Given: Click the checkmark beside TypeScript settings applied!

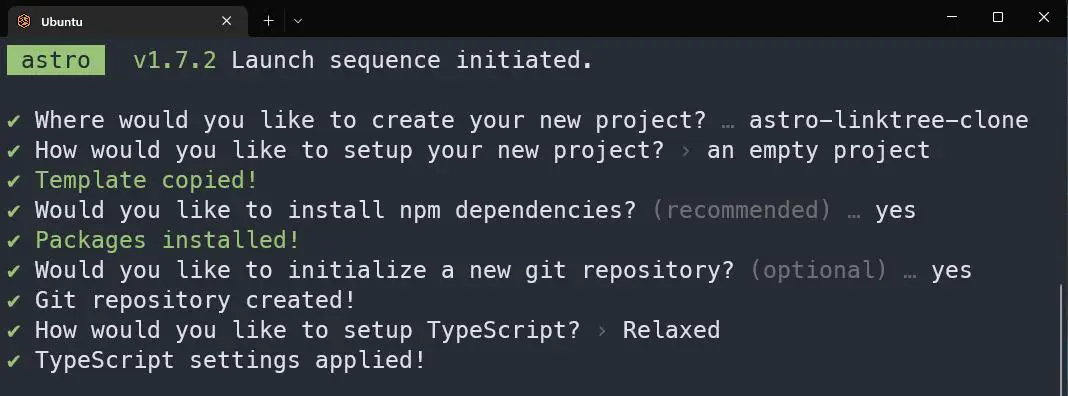Looking at the screenshot, I should (14, 361).
